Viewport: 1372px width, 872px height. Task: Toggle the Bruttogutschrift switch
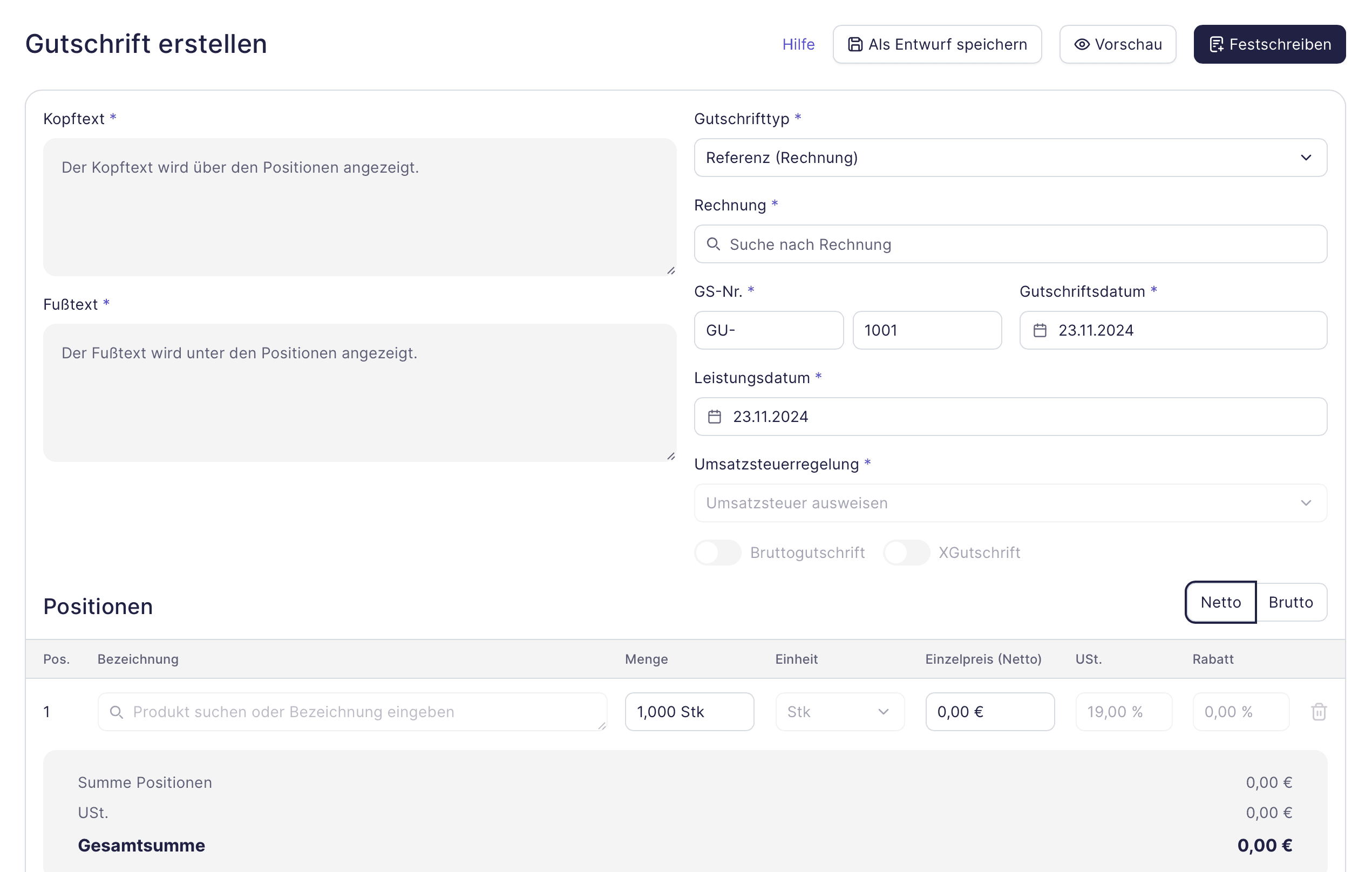pos(717,553)
